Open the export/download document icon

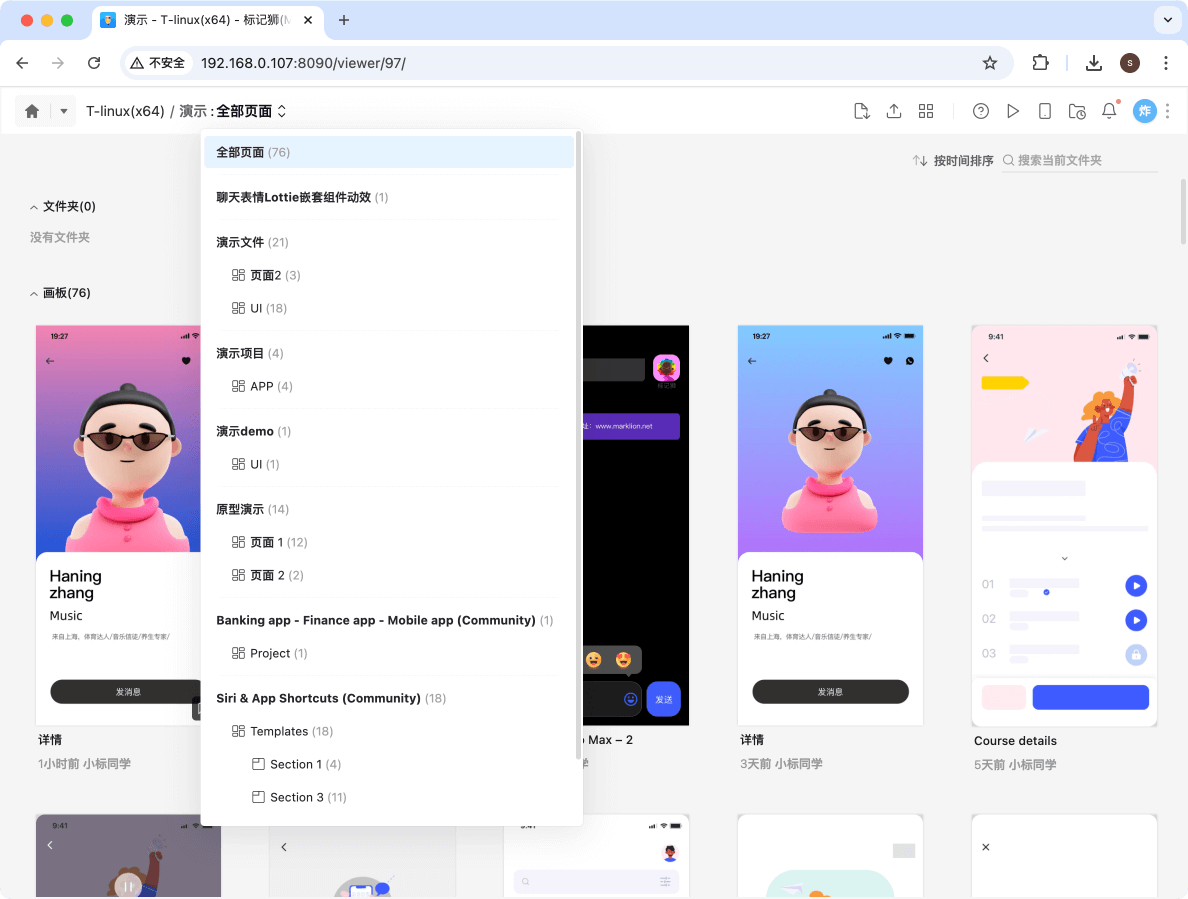tap(861, 111)
